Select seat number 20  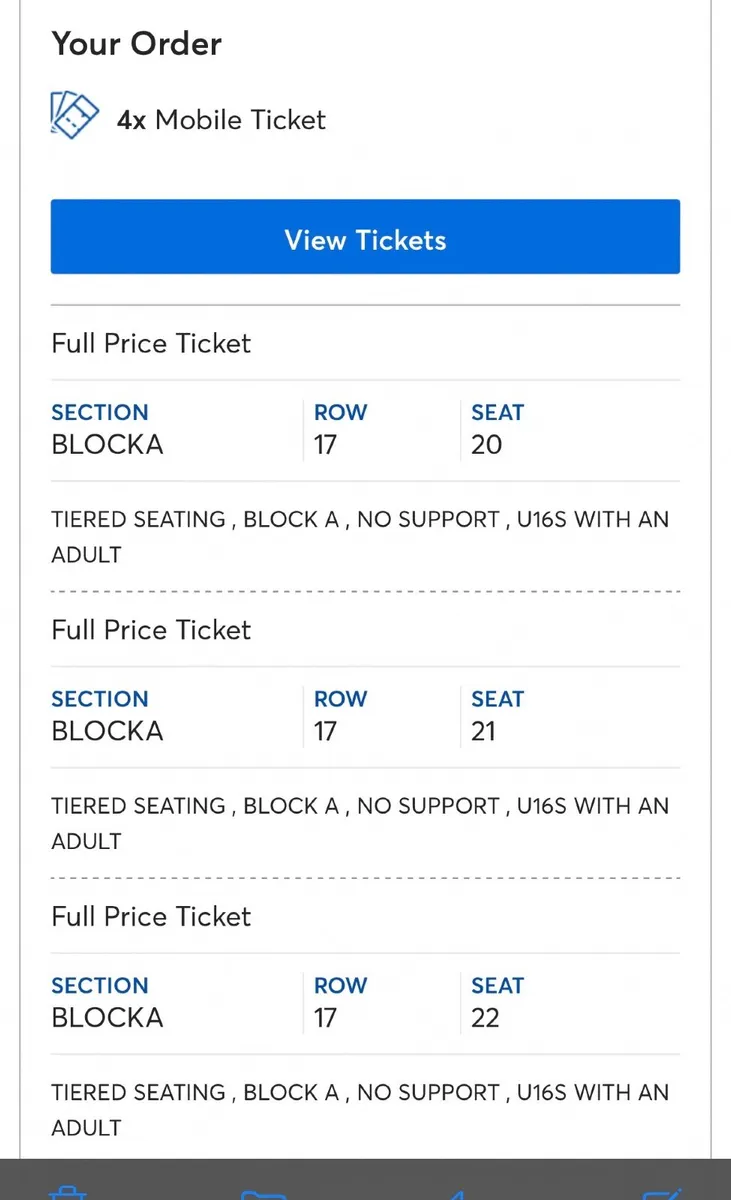coord(486,444)
